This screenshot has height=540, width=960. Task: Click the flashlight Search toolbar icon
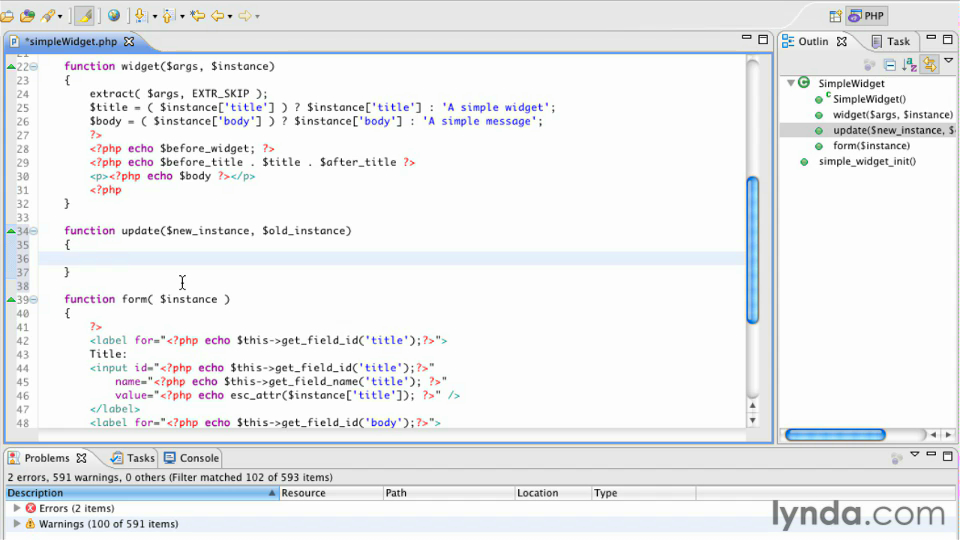tap(48, 16)
